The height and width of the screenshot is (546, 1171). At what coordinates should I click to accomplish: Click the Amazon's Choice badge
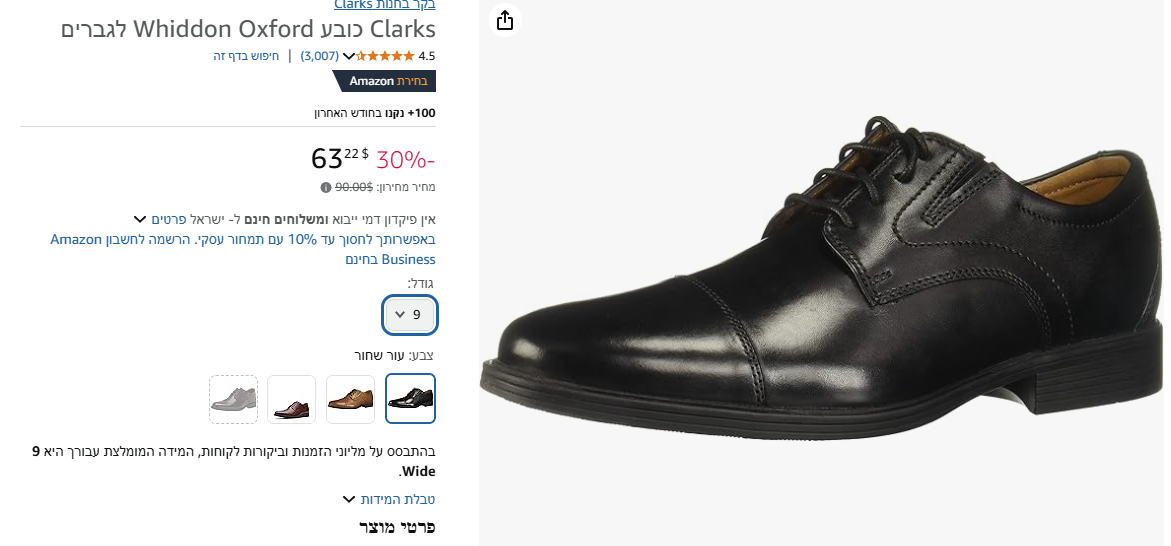384,81
